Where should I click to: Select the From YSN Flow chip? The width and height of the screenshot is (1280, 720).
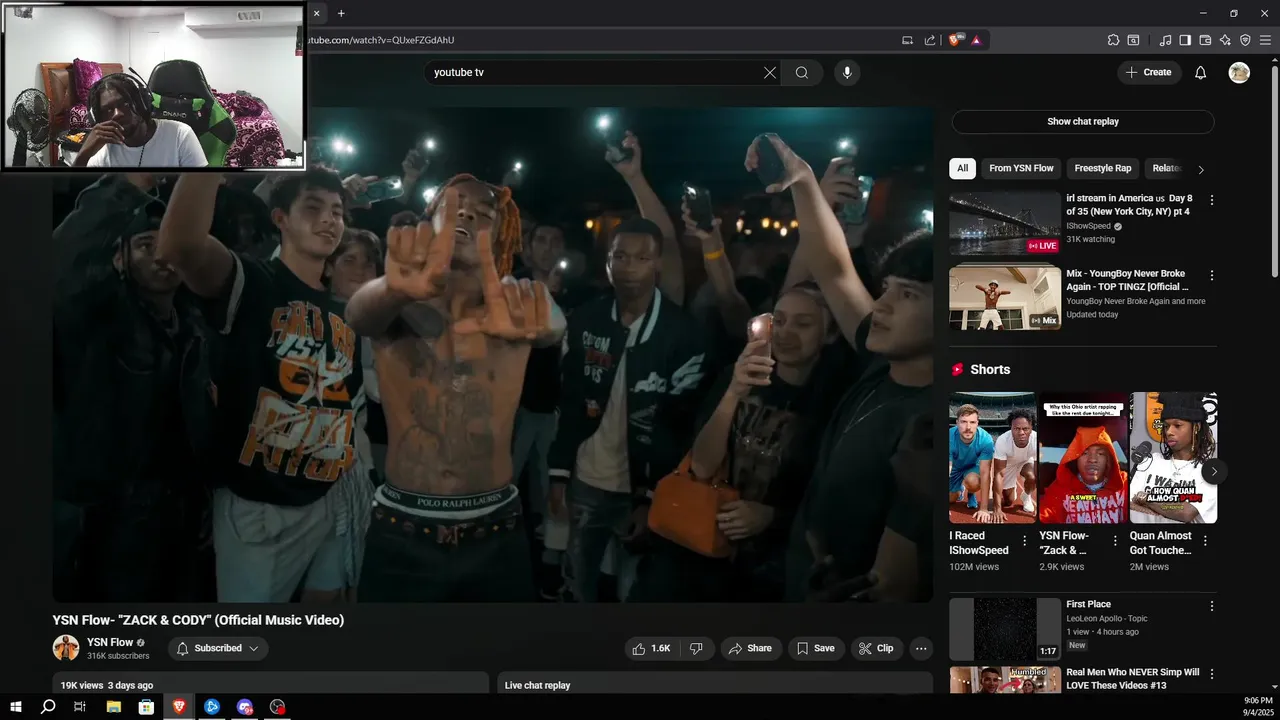point(1021,168)
